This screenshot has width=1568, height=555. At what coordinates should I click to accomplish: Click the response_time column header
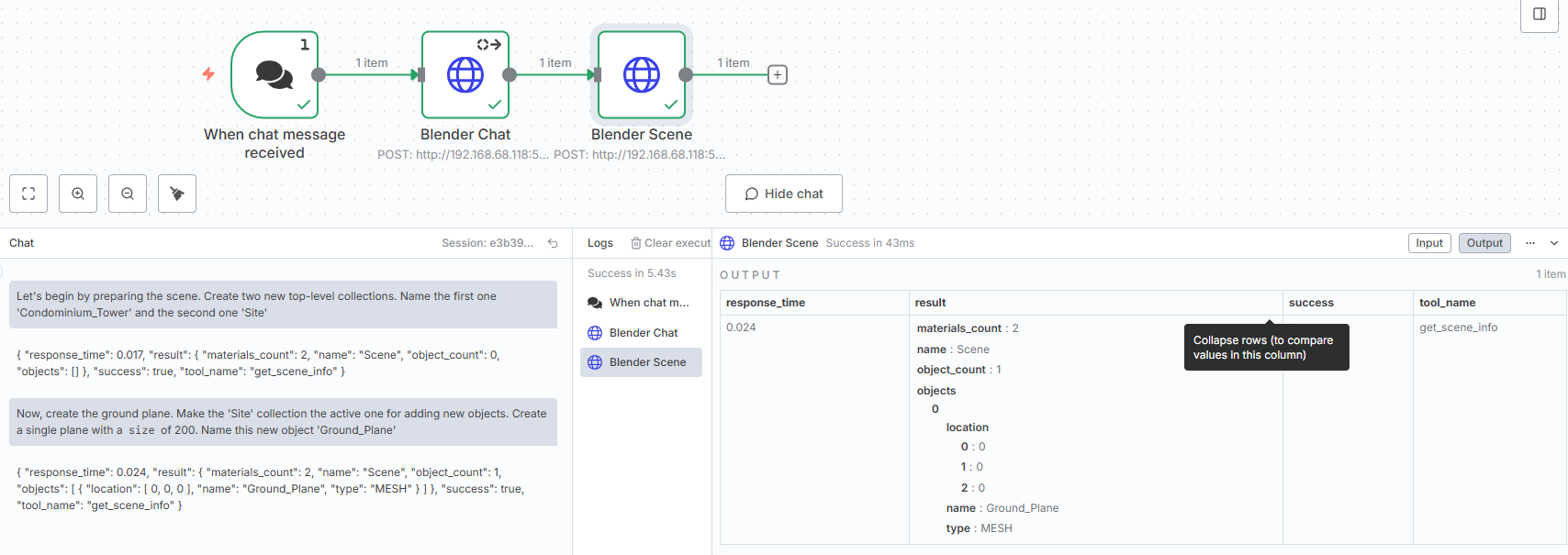click(814, 303)
